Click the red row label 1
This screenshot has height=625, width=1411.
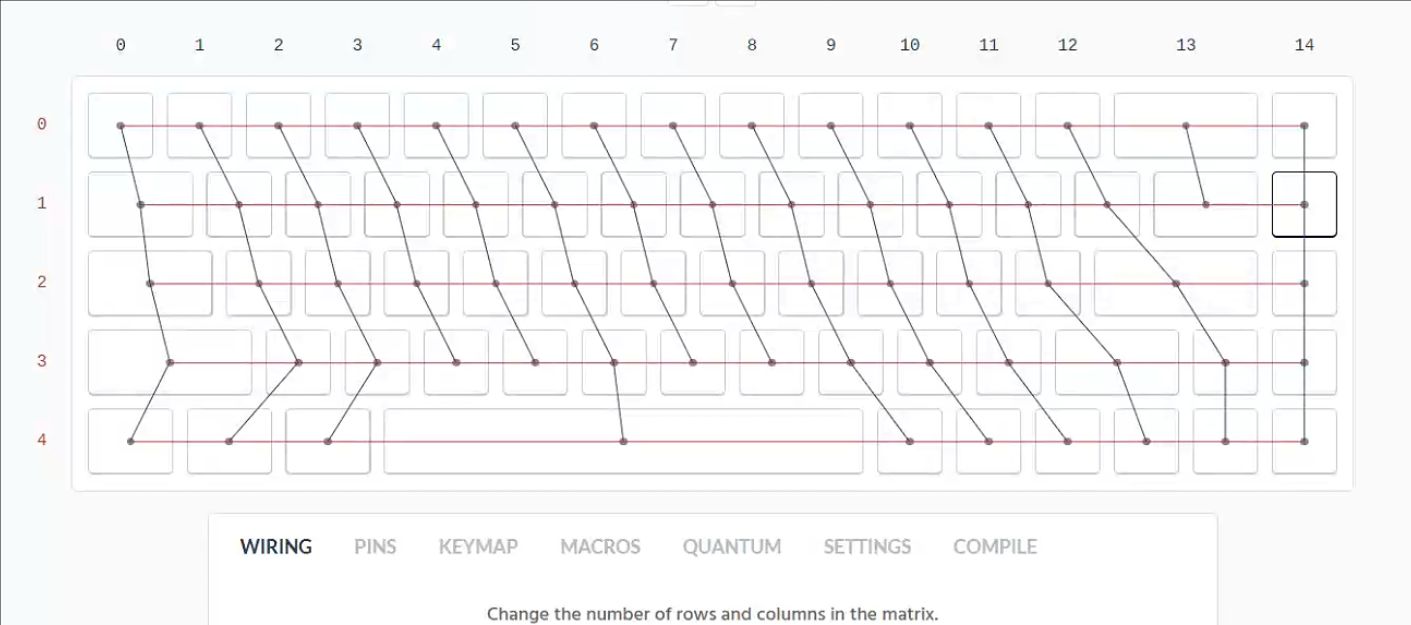41,203
